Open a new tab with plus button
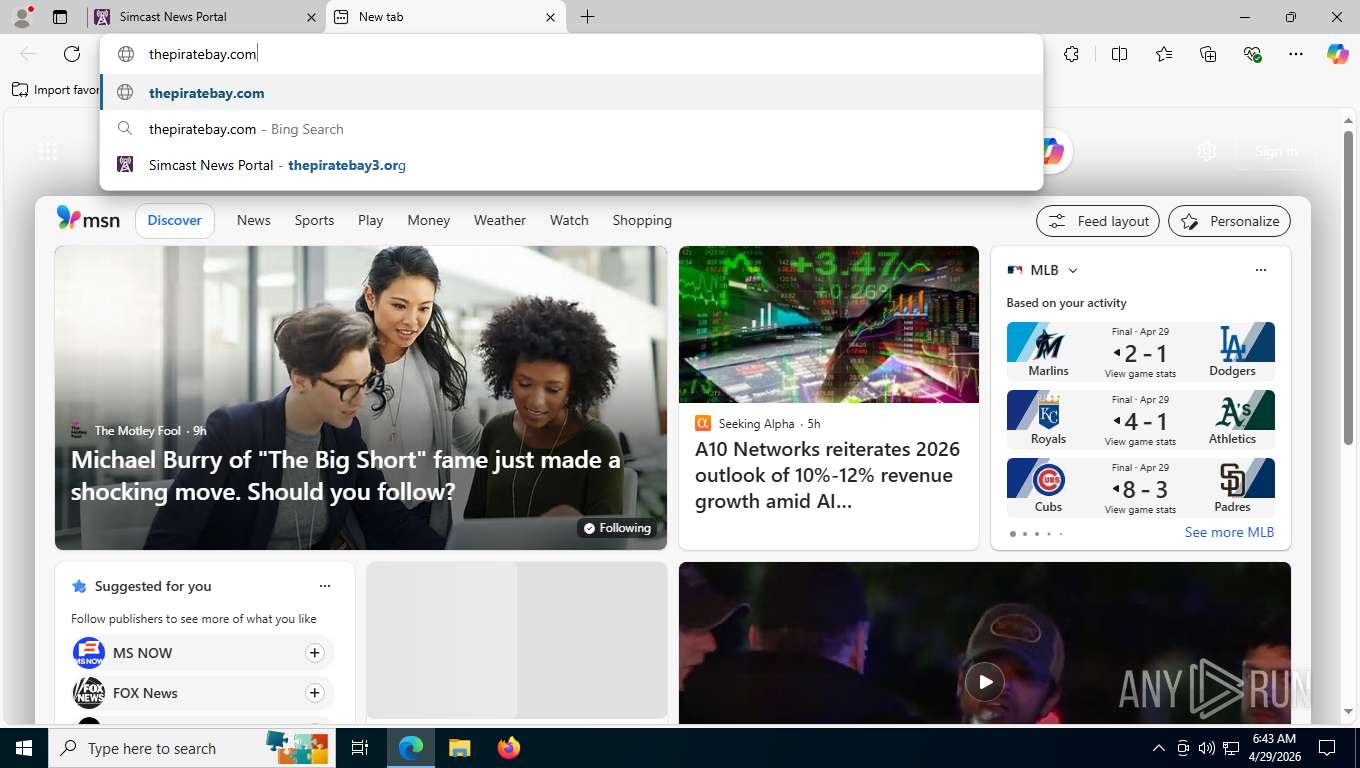The image size is (1360, 768). tap(588, 17)
